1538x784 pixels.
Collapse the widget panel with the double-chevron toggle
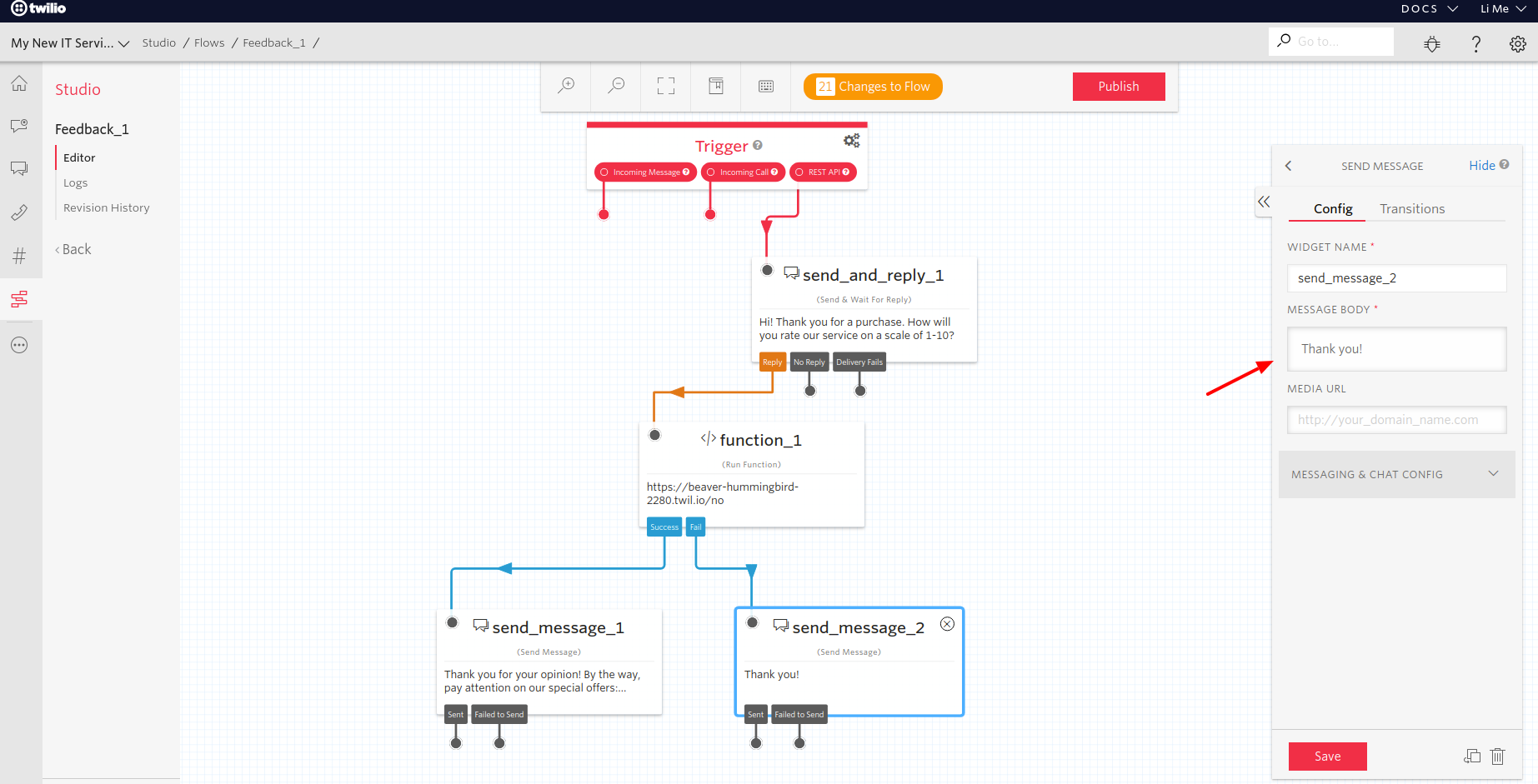point(1263,202)
